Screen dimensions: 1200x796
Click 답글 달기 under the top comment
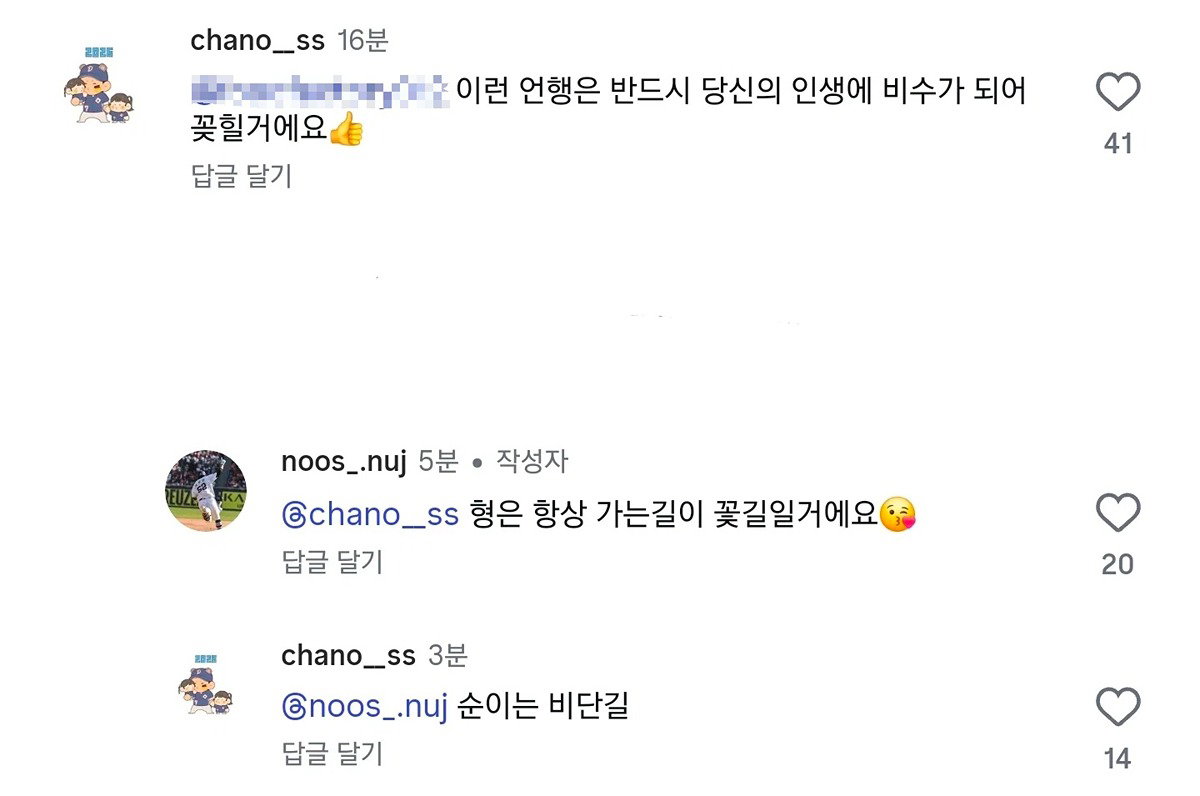click(x=241, y=176)
